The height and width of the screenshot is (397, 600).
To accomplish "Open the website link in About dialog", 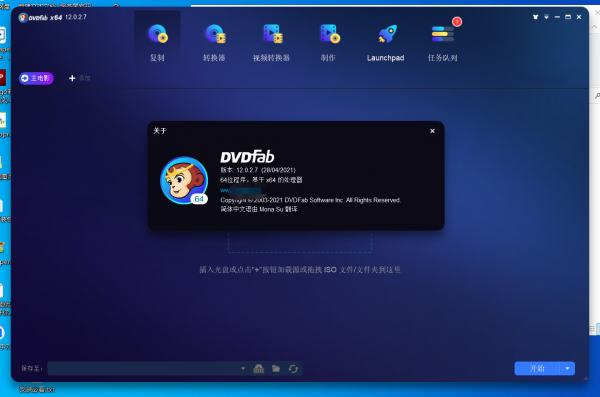I will (x=241, y=190).
